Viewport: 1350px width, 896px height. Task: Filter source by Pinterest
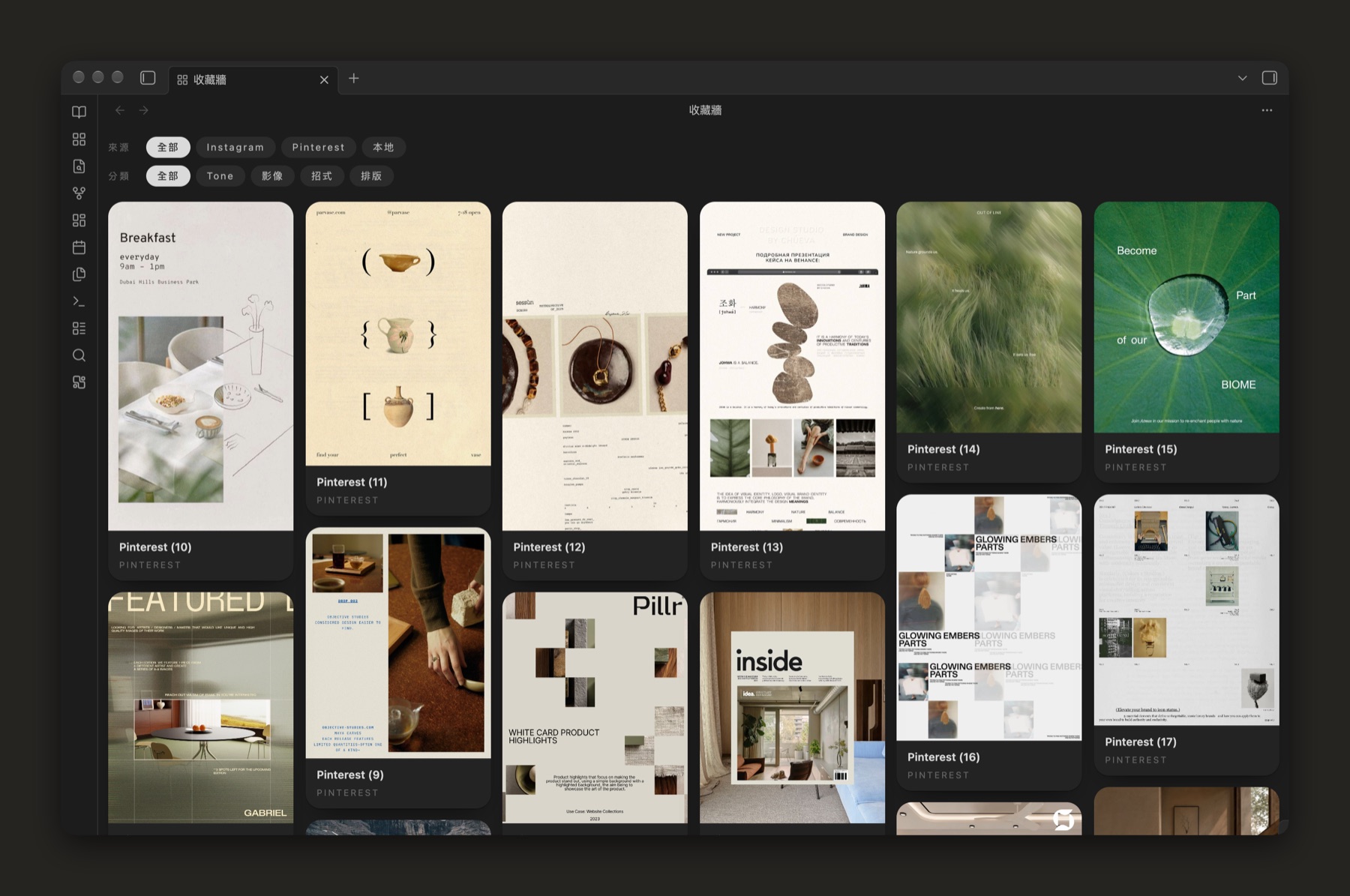click(x=319, y=148)
